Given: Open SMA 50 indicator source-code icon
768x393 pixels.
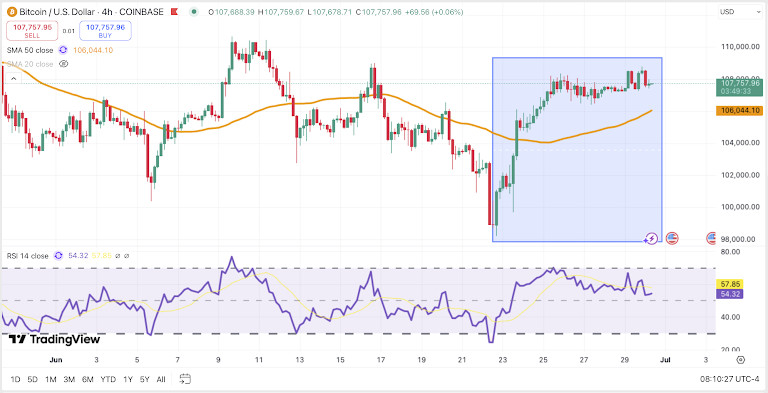Looking at the screenshot, I should (x=63, y=50).
